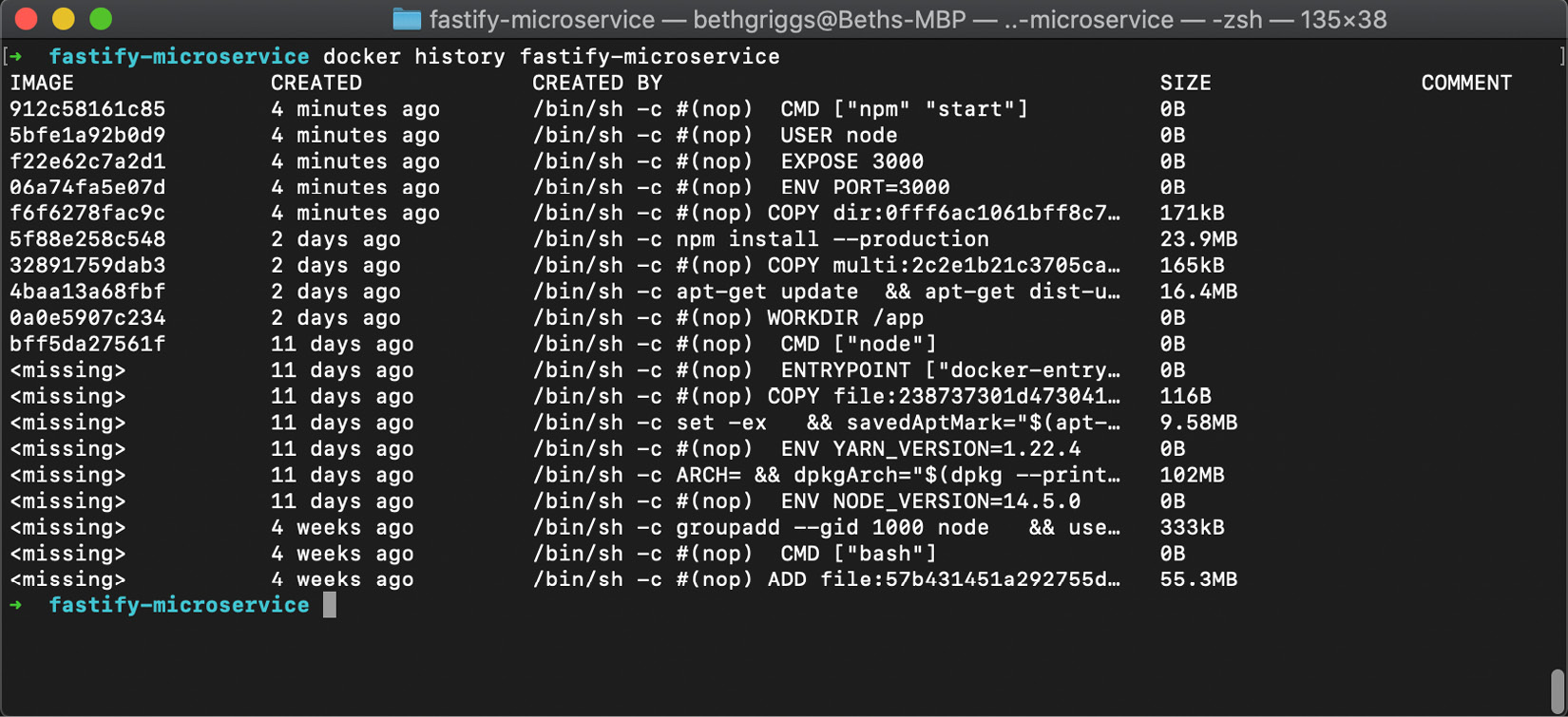This screenshot has height=717, width=1568.
Task: Select the IMAGE column header
Action: click(42, 83)
